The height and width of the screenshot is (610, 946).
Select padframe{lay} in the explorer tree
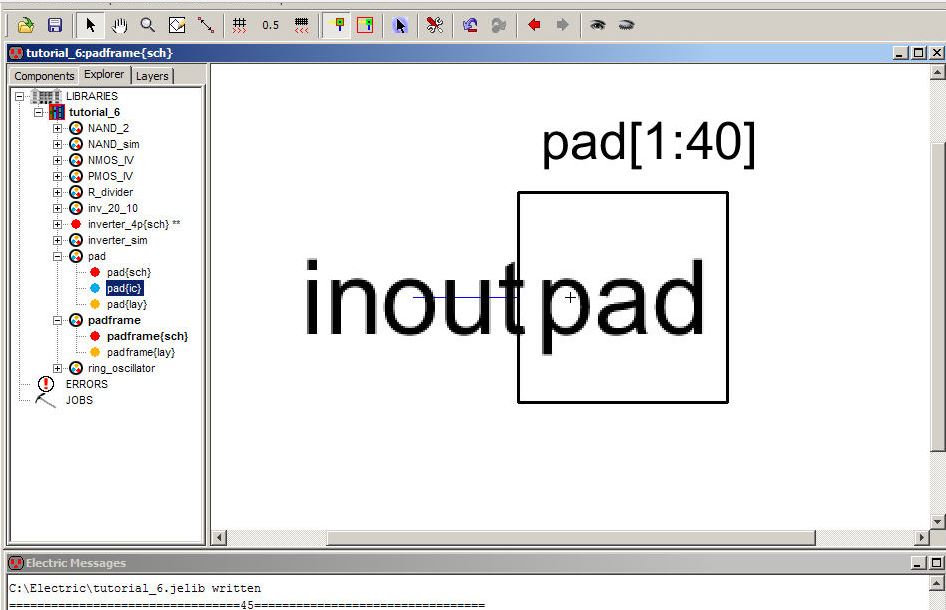[140, 352]
